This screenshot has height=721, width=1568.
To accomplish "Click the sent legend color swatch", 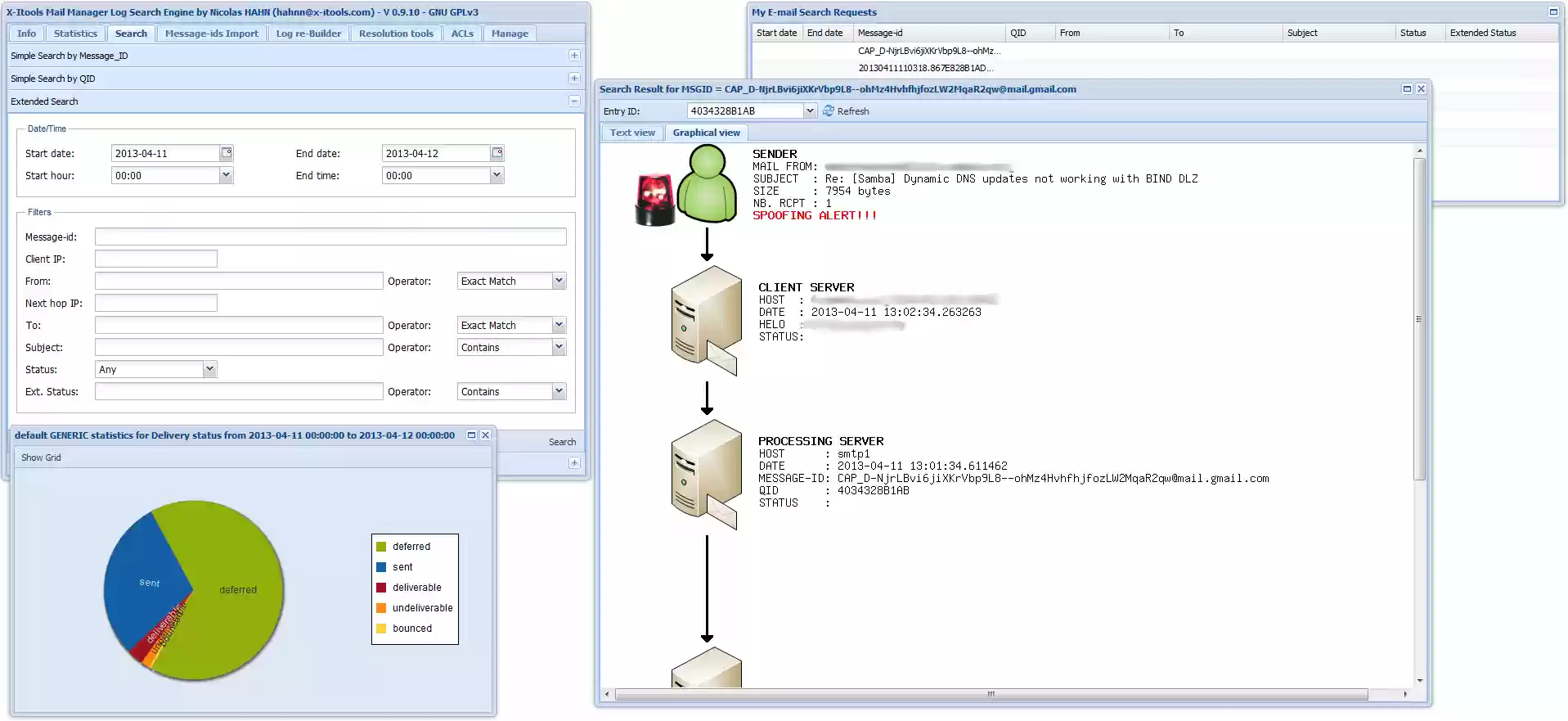I will coord(381,567).
